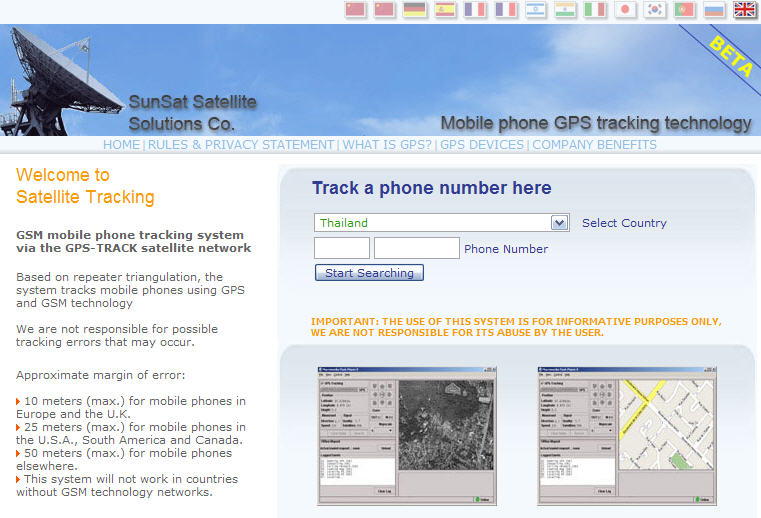Click the '25 meters (max.)' U.S.A. bullet
This screenshot has height=518, width=761.
click(131, 434)
